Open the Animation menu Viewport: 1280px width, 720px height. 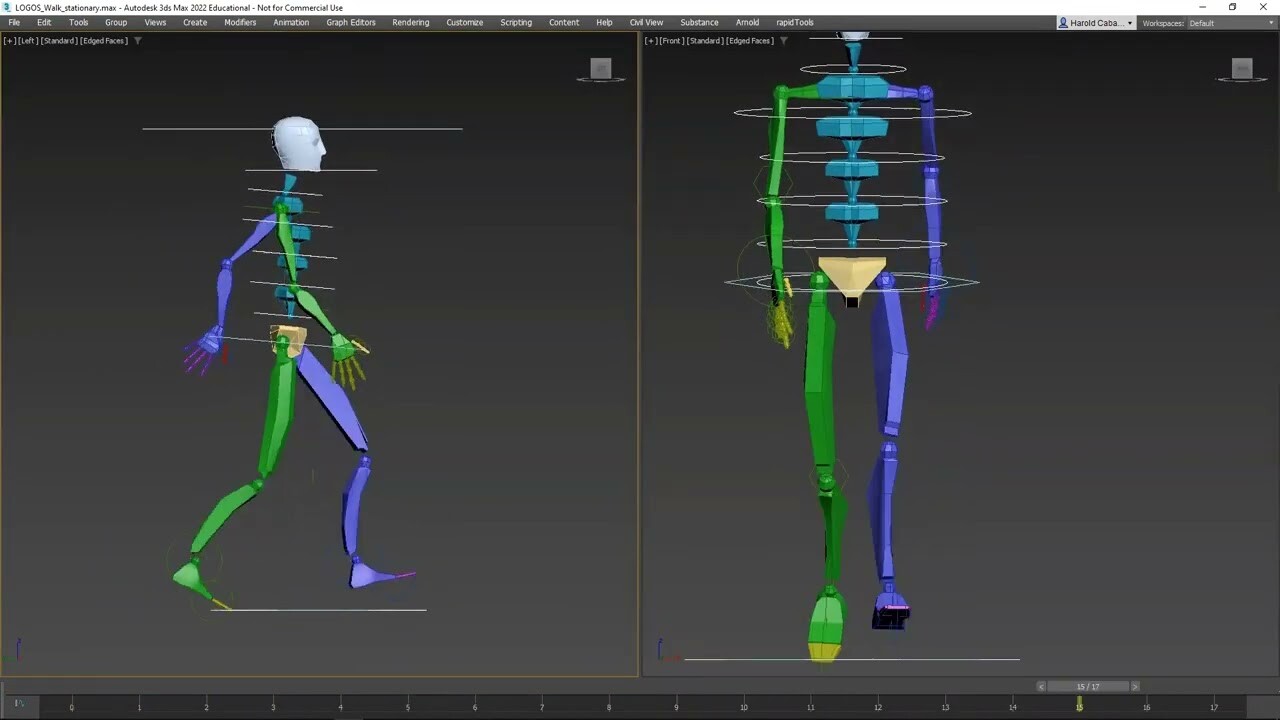pos(291,22)
